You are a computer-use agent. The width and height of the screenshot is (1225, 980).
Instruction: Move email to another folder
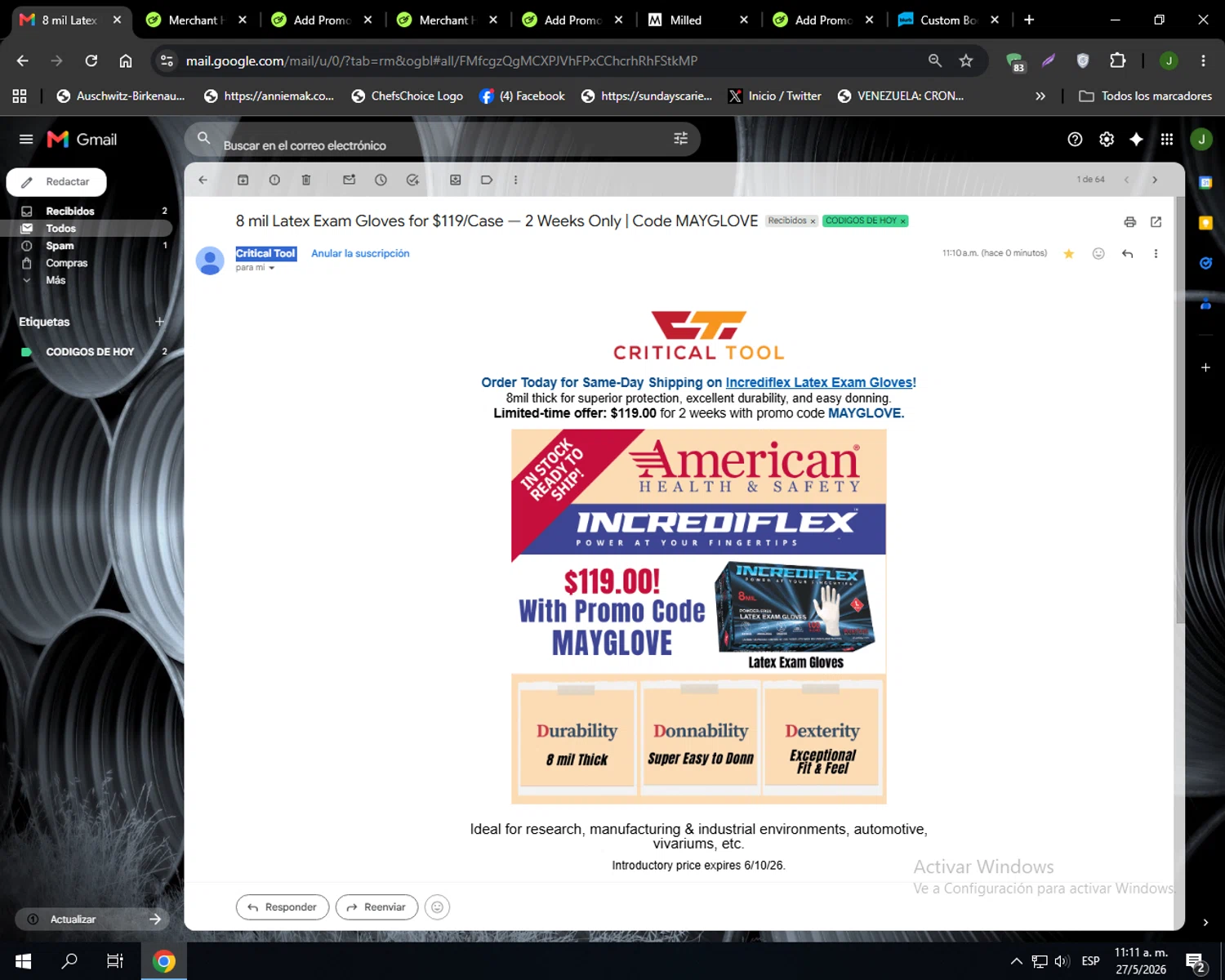tap(456, 180)
